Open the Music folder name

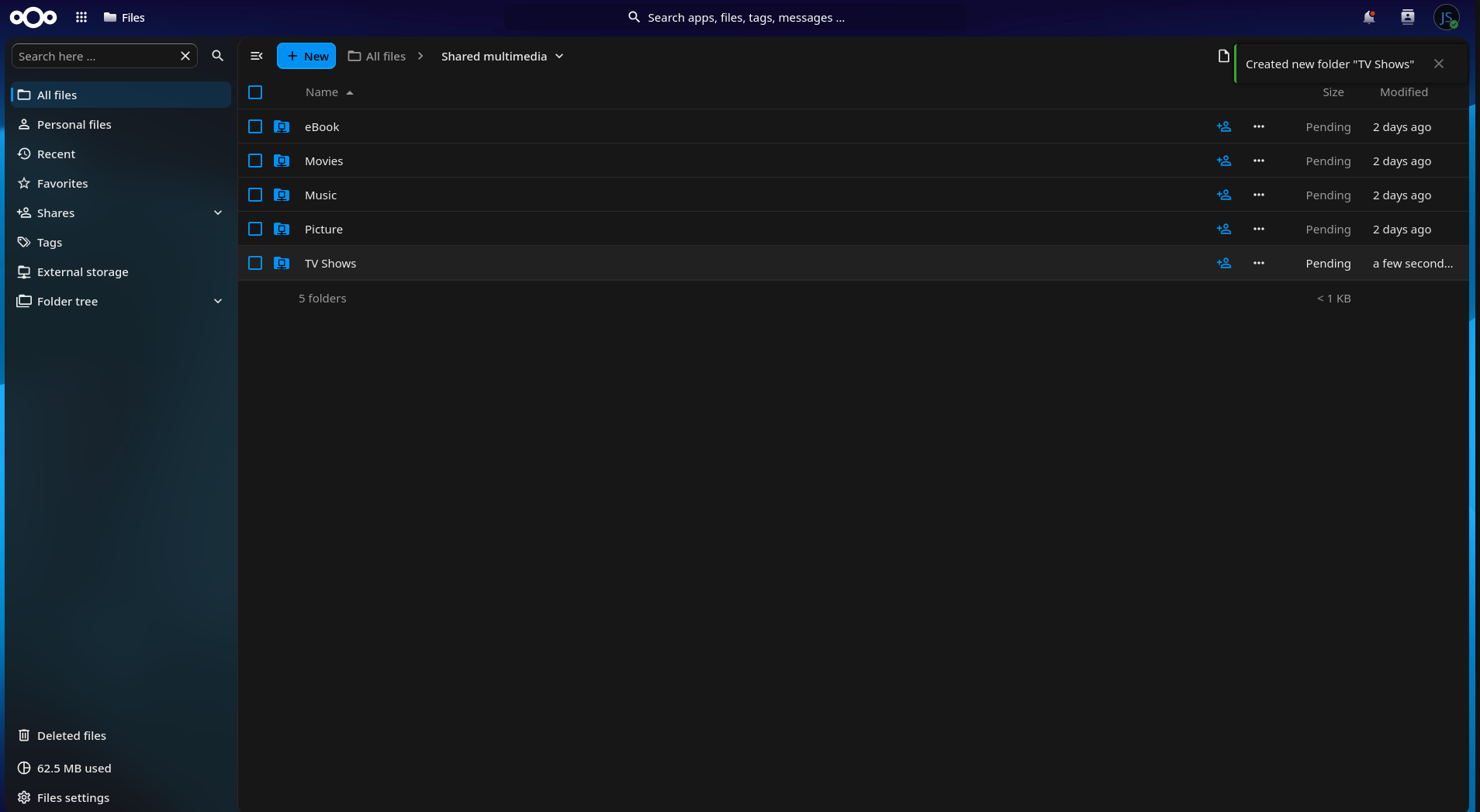click(x=320, y=195)
